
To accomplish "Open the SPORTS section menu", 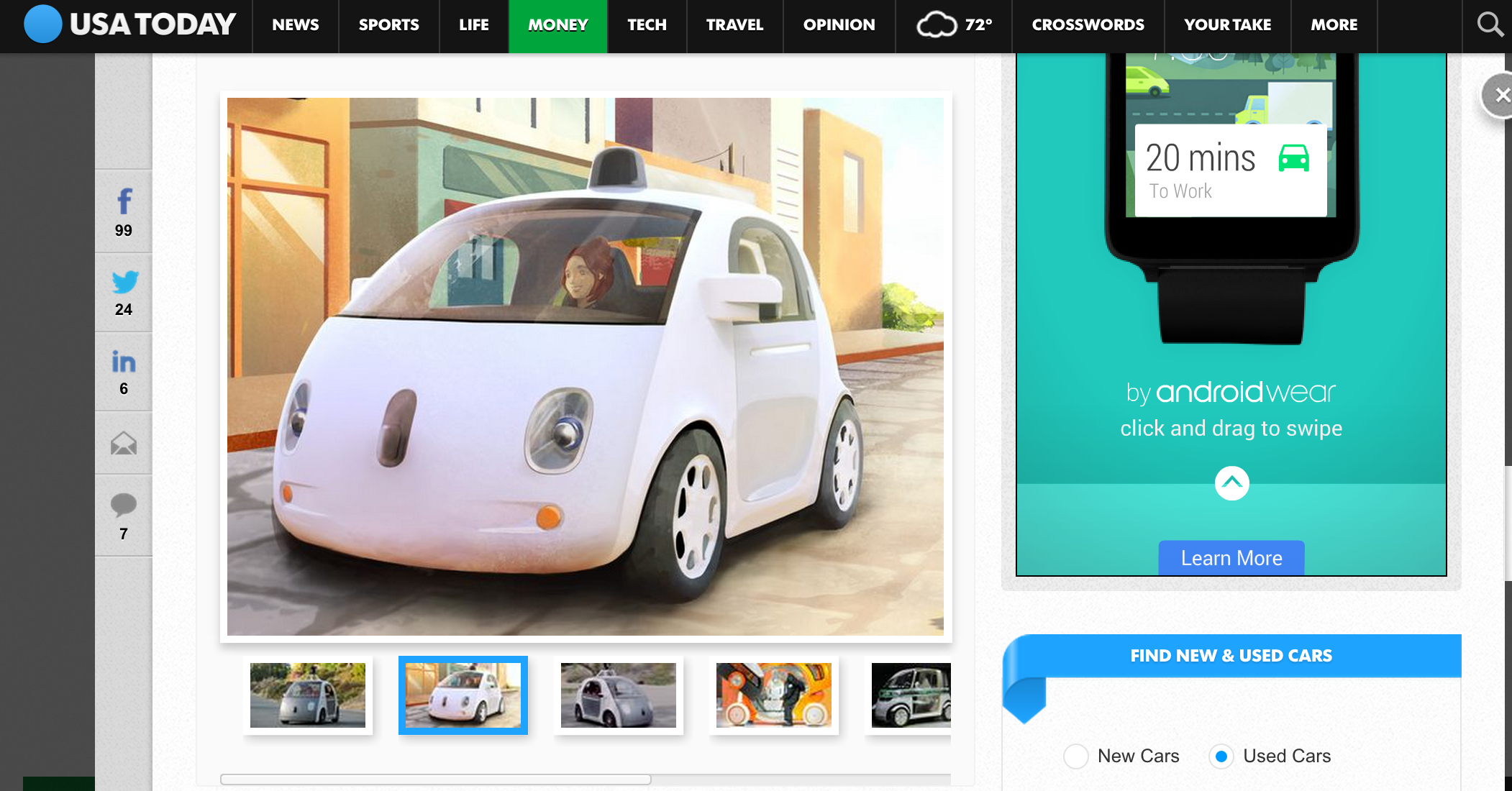I will pyautogui.click(x=388, y=25).
